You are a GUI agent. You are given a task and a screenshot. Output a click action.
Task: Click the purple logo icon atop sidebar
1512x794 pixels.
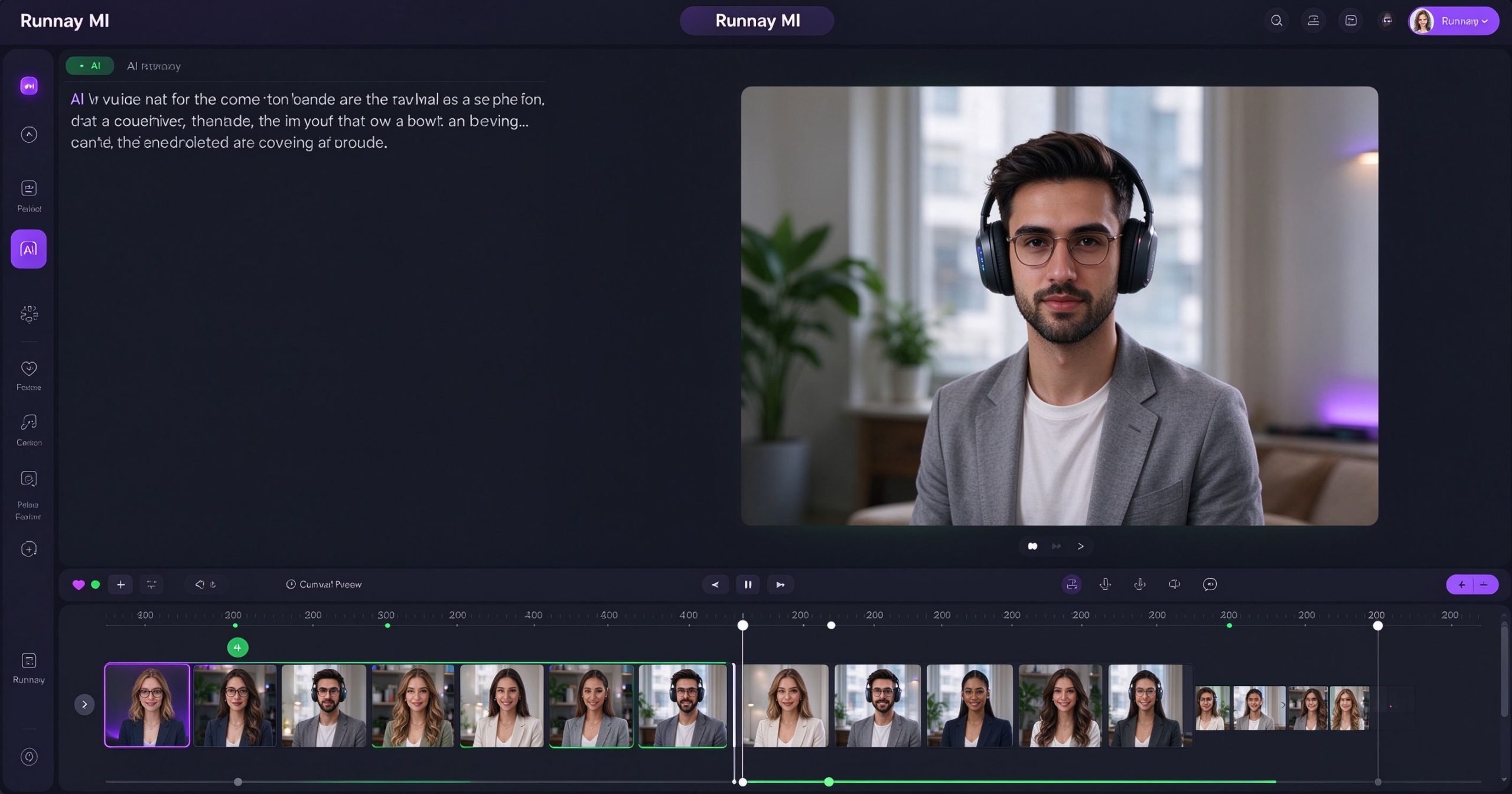tap(29, 86)
